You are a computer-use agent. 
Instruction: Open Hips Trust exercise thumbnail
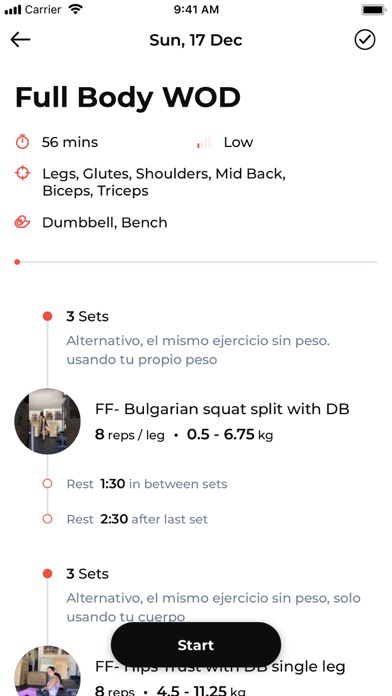48,671
